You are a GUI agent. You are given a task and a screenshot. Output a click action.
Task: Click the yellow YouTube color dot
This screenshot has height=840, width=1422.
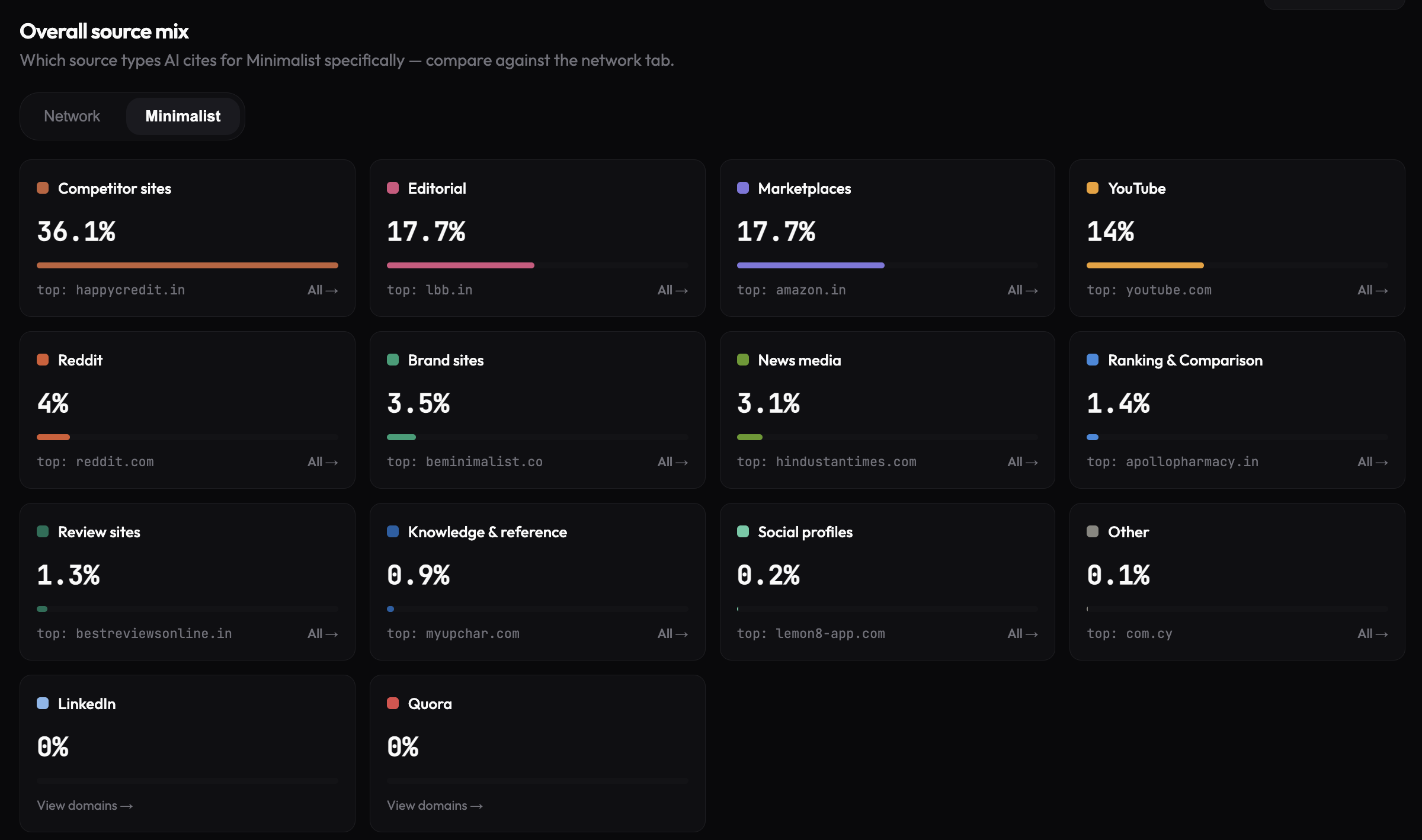point(1093,188)
